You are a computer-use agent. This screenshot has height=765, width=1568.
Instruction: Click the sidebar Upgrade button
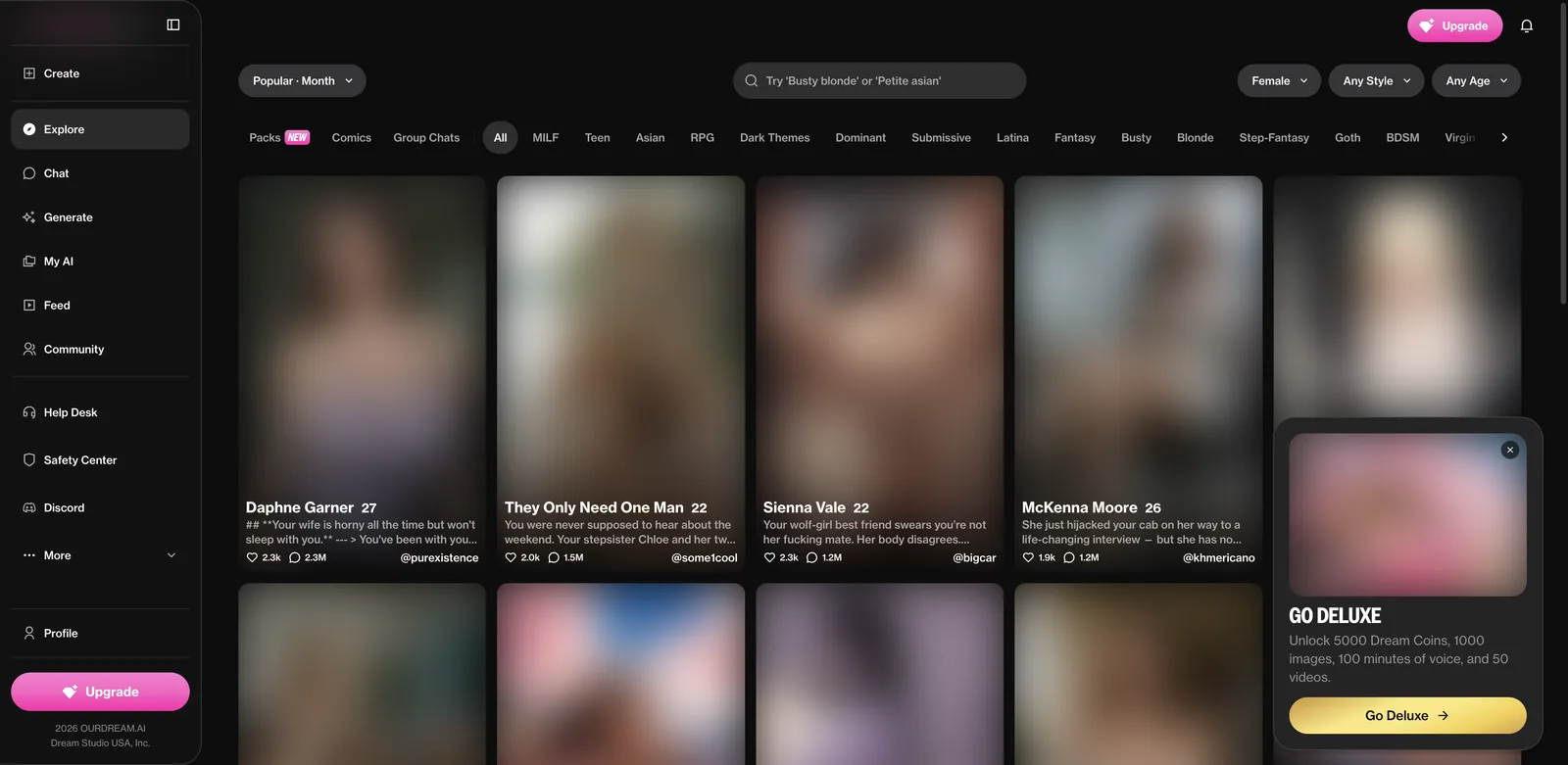tap(100, 692)
